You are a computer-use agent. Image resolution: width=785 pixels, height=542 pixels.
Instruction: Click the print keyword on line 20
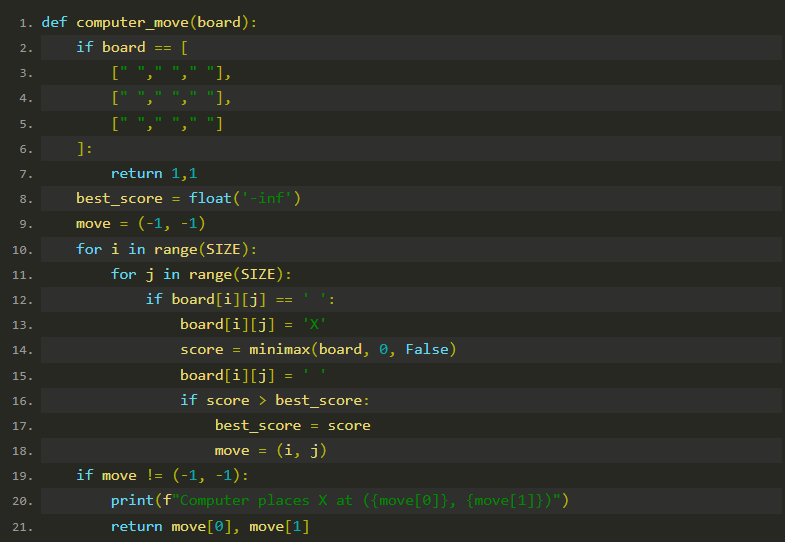132,500
